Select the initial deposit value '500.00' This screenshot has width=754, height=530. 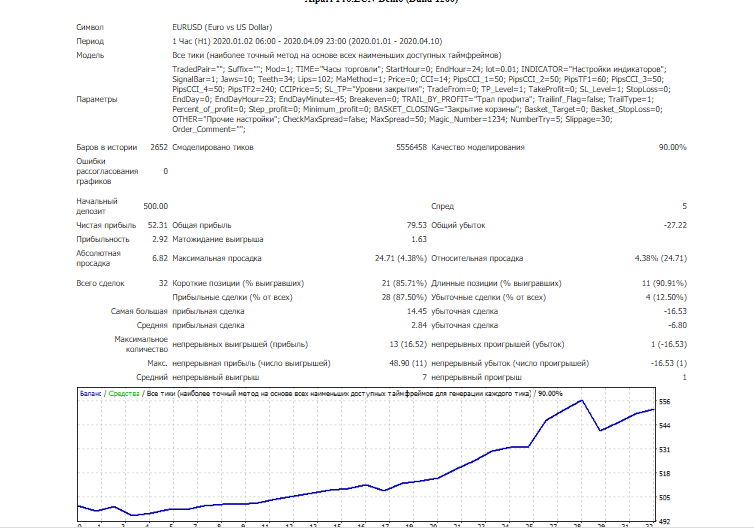pyautogui.click(x=155, y=206)
